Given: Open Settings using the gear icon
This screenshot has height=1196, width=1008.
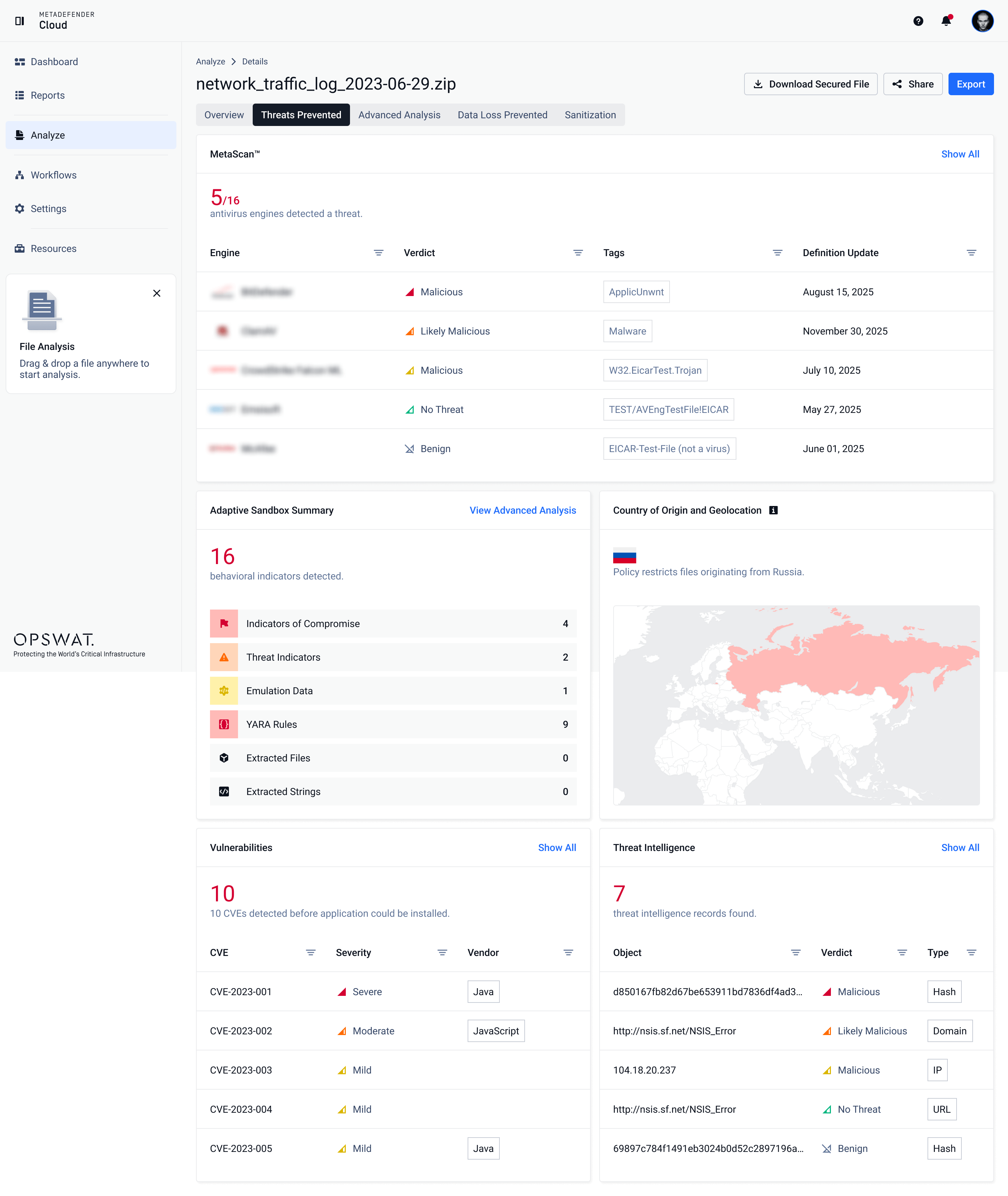Looking at the screenshot, I should 19,209.
